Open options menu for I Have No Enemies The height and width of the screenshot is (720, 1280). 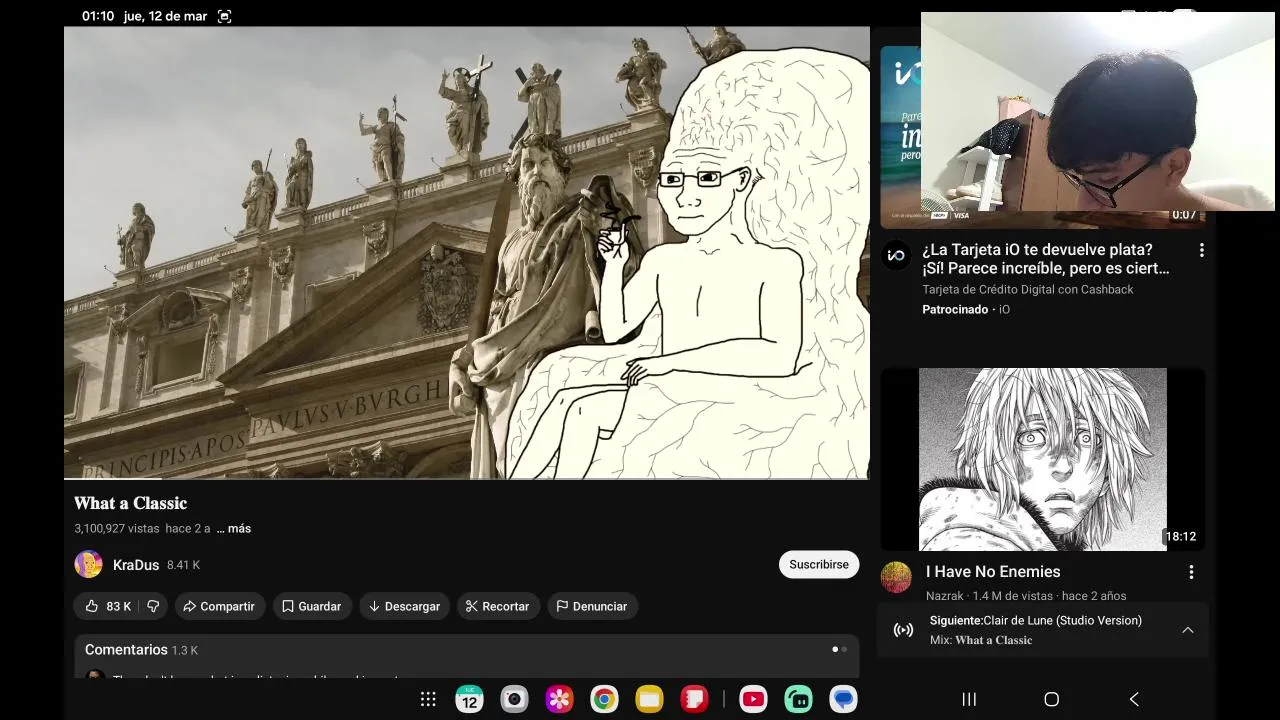pos(1191,572)
